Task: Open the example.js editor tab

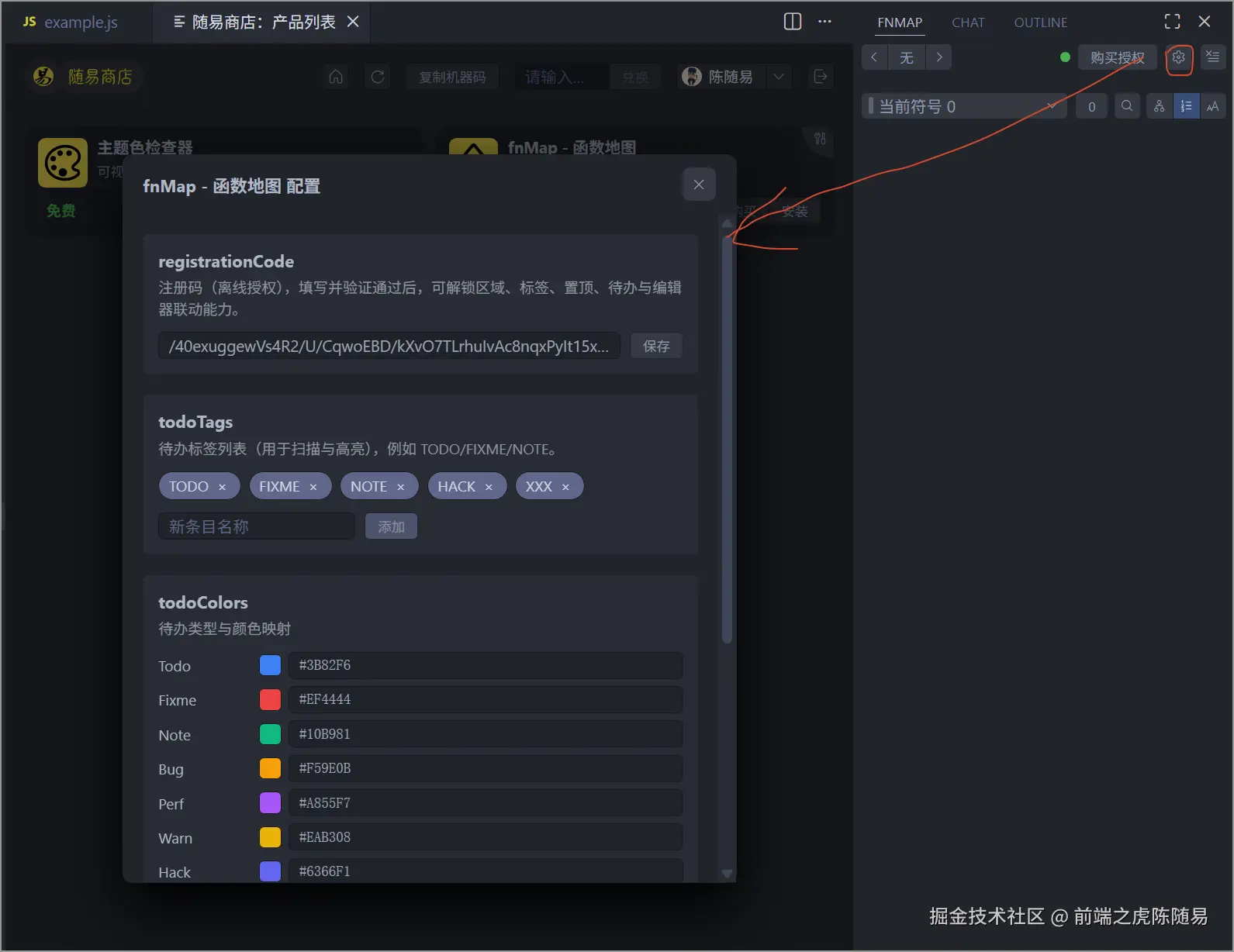Action: tap(78, 22)
